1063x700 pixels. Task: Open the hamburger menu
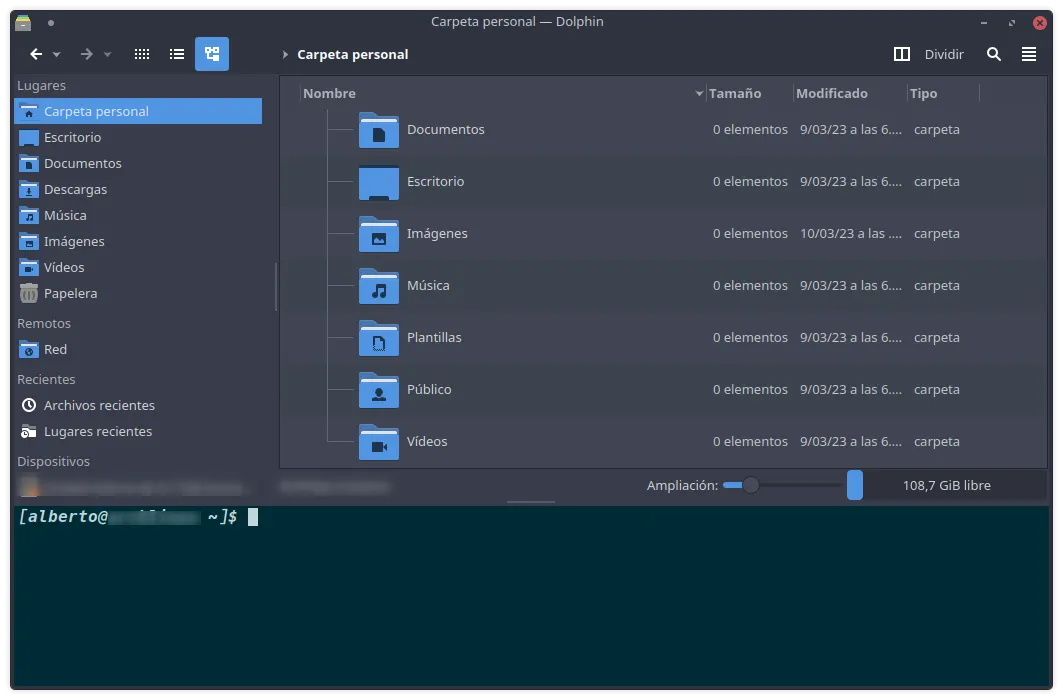click(x=1029, y=54)
